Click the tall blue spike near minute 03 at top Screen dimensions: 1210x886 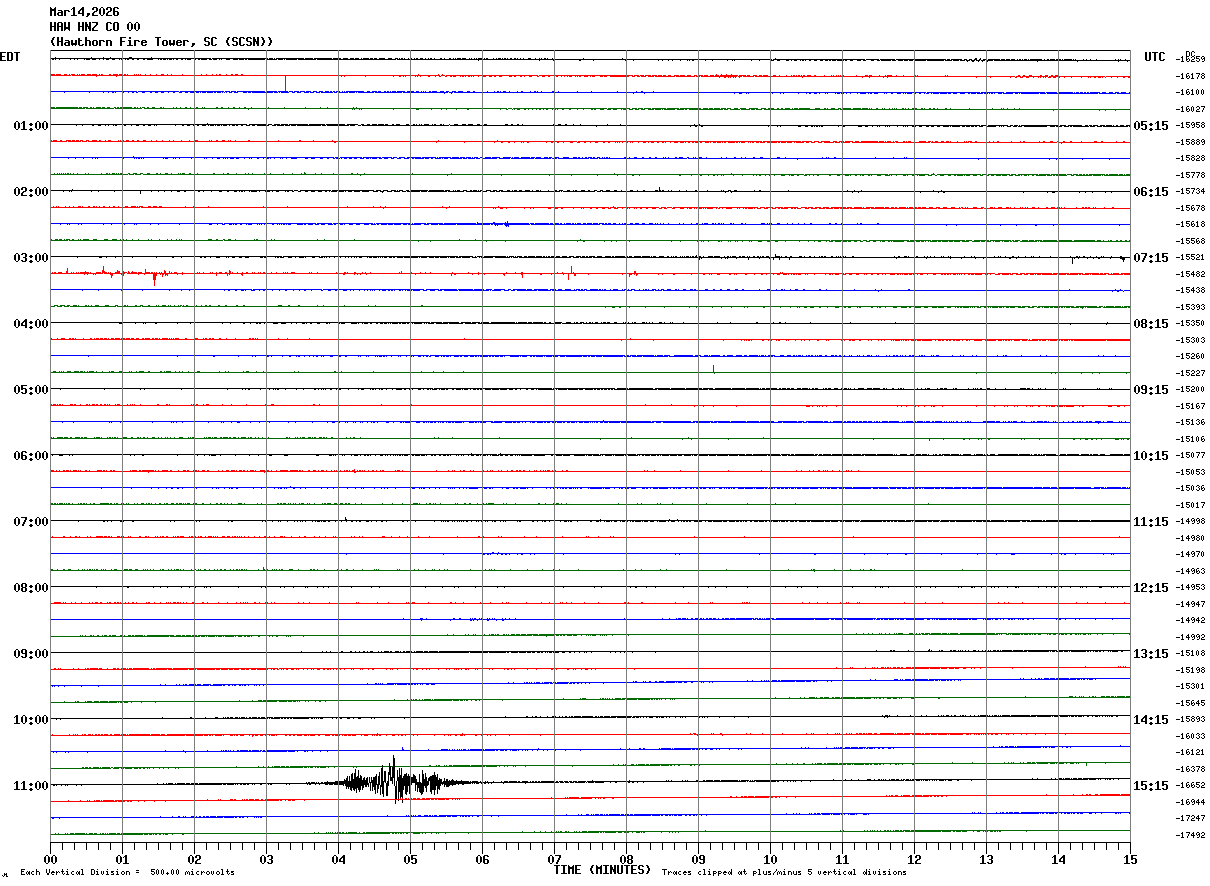(285, 83)
